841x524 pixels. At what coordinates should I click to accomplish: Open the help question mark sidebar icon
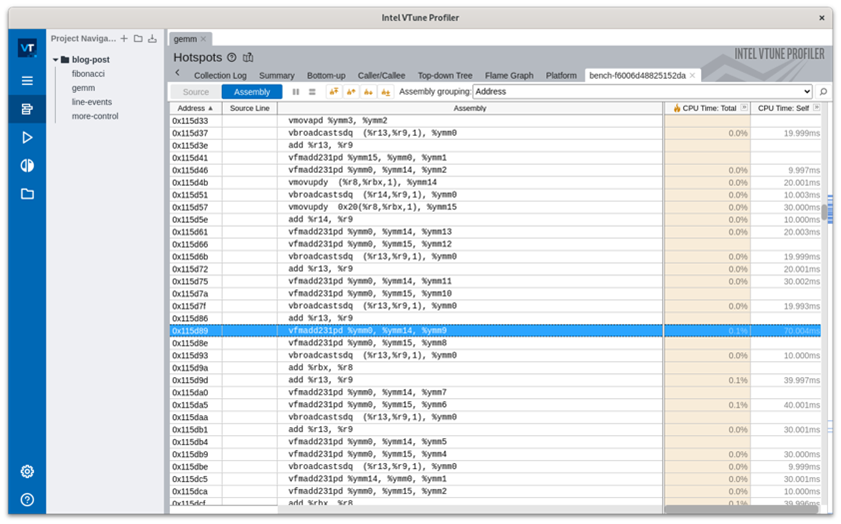coord(27,499)
